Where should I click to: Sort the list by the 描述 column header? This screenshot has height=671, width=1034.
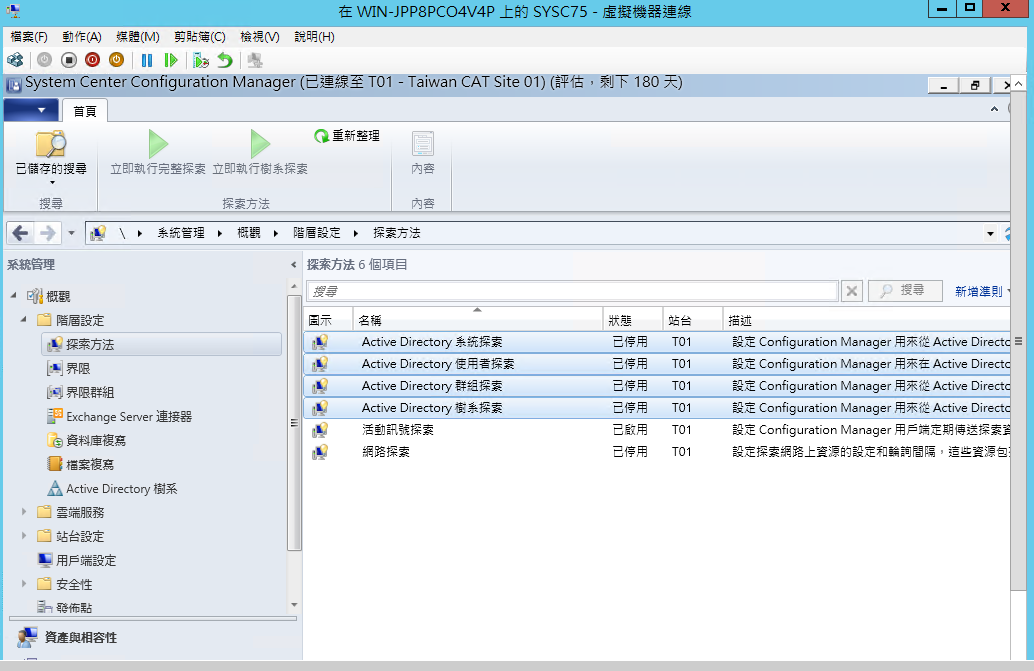[867, 320]
